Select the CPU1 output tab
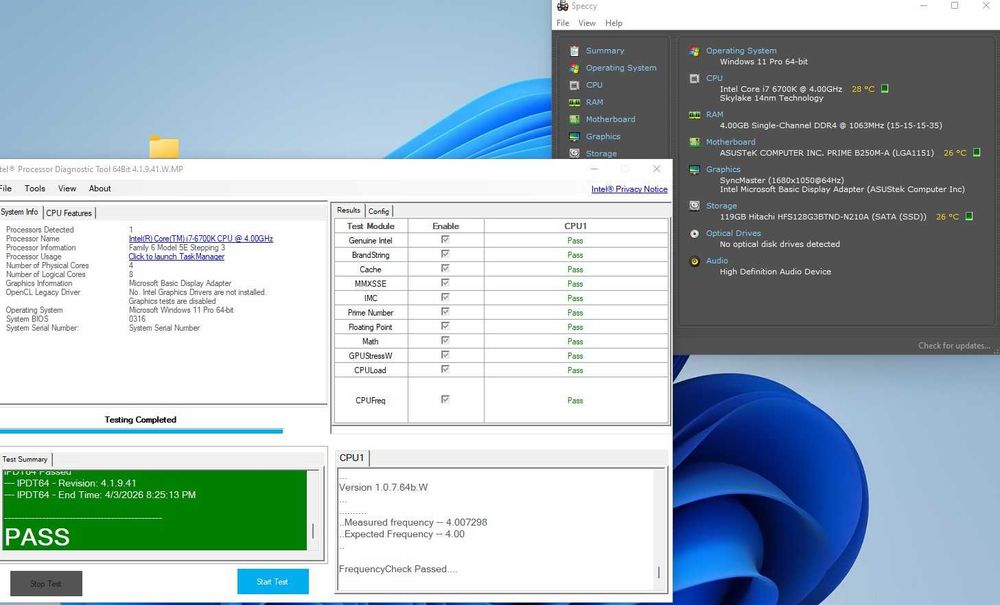This screenshot has height=605, width=1000. pos(352,458)
